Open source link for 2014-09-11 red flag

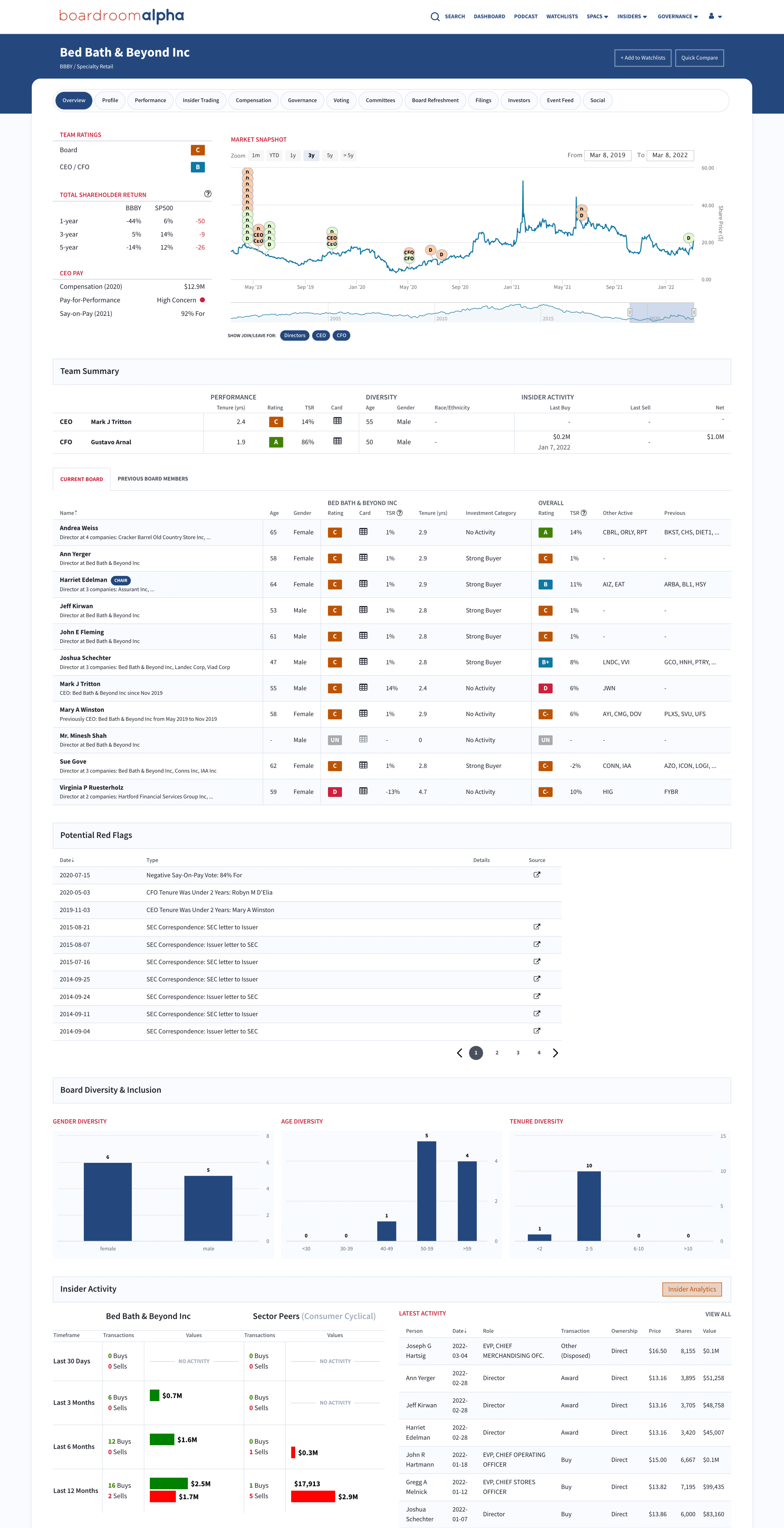coord(537,1013)
